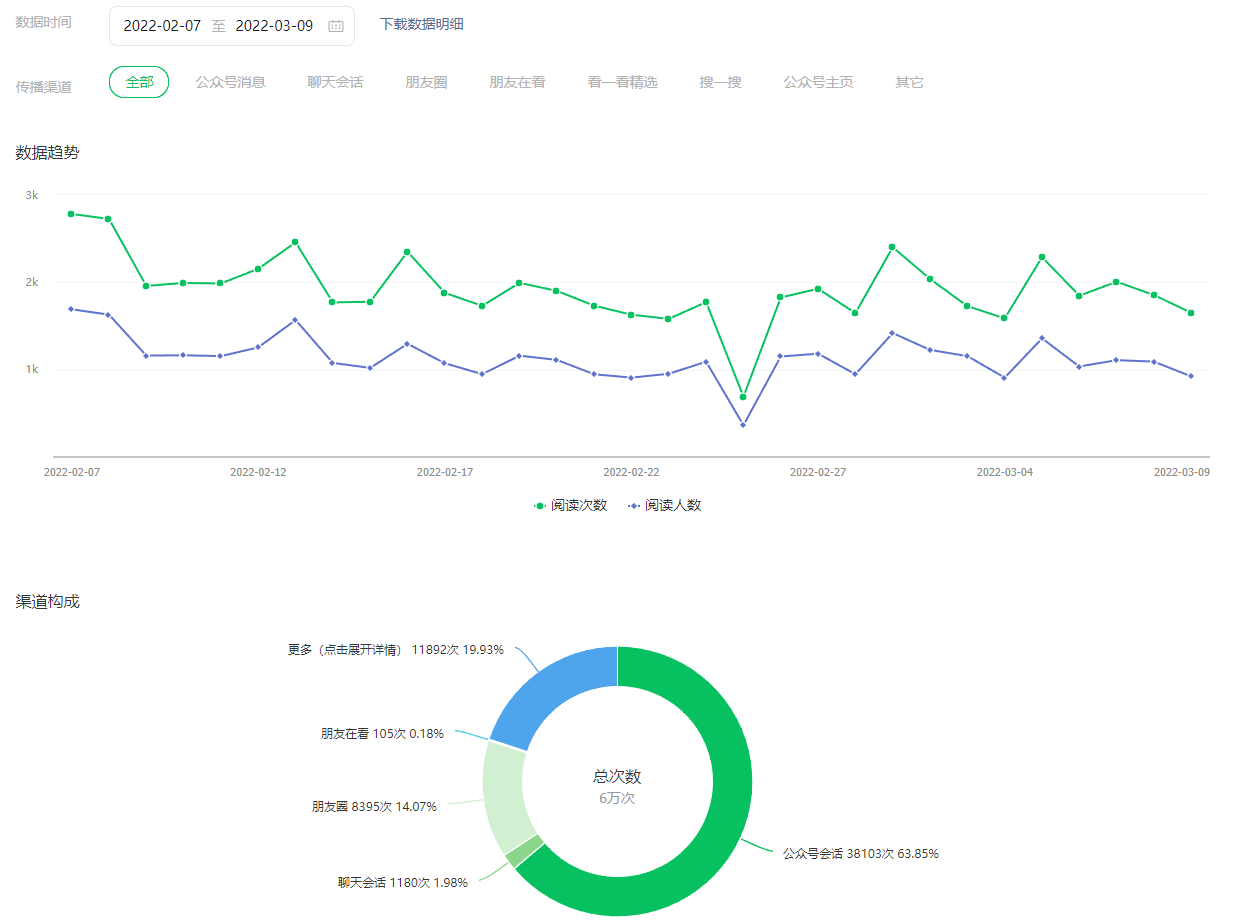Viewport: 1245px width, 920px height.
Task: Open start date 2022-02-07 field
Action: [x=162, y=26]
